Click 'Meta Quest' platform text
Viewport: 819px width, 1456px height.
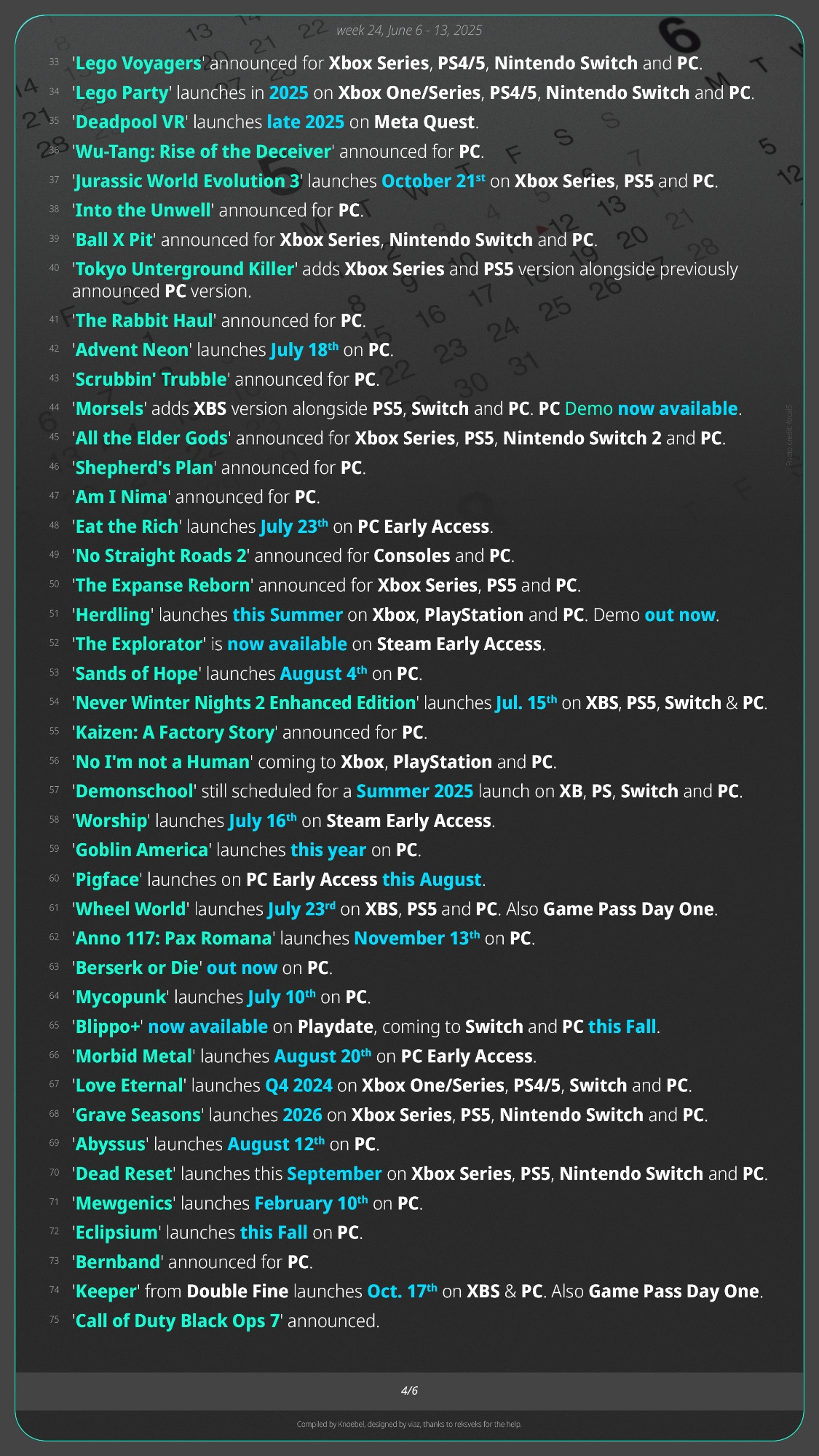[424, 122]
